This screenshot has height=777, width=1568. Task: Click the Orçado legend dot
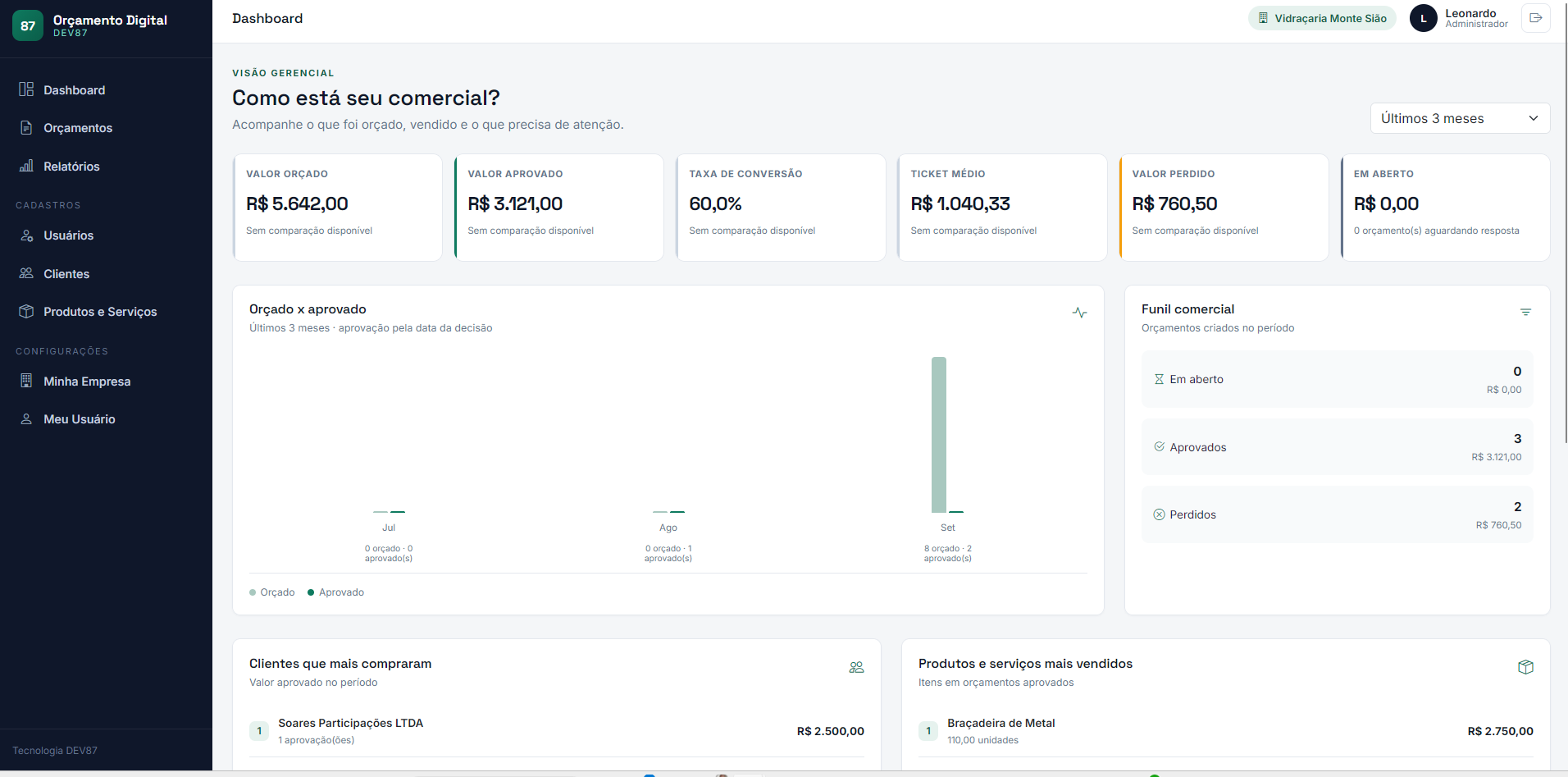pos(253,592)
